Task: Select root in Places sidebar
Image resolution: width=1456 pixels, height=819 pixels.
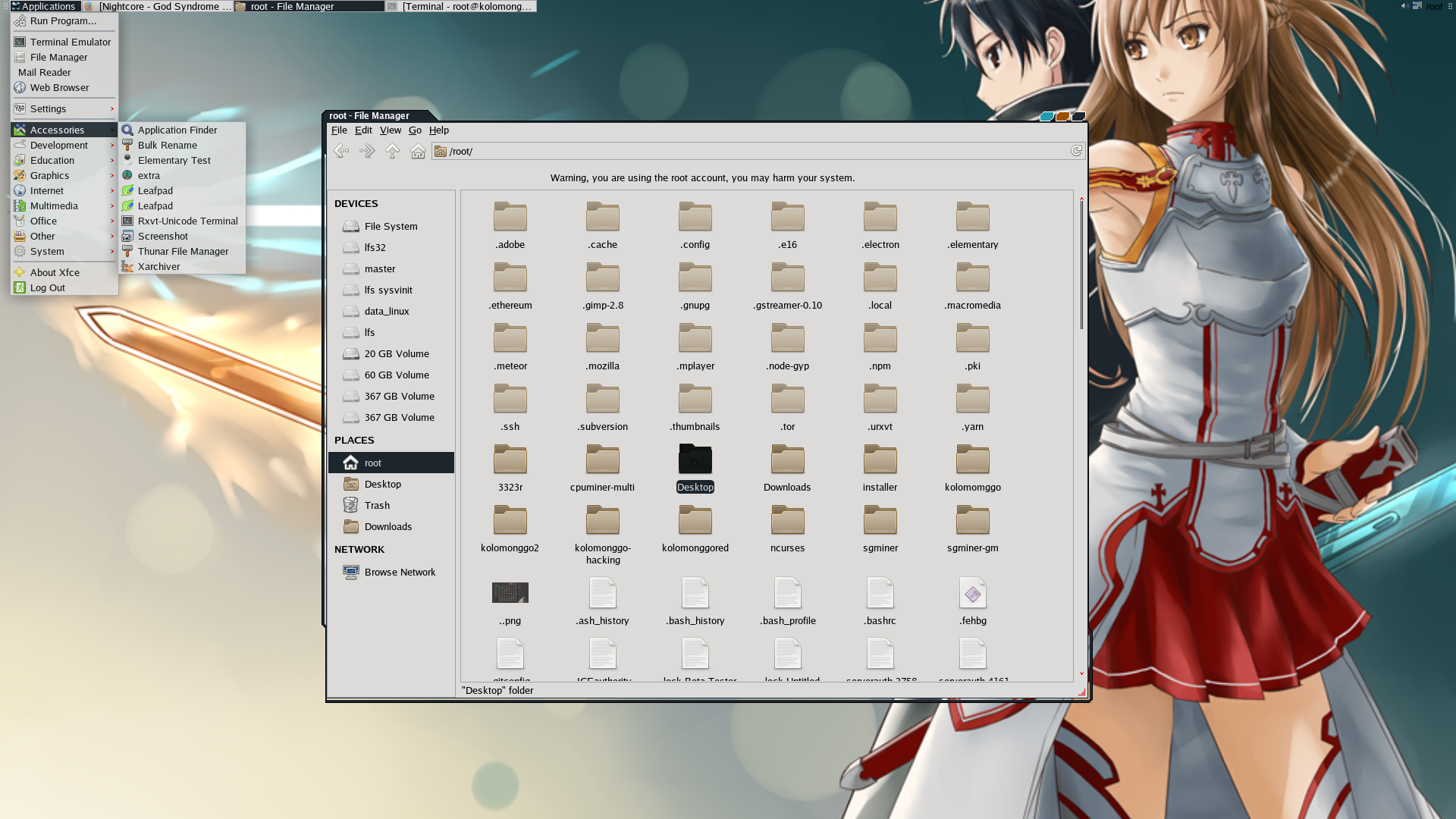Action: coord(391,463)
